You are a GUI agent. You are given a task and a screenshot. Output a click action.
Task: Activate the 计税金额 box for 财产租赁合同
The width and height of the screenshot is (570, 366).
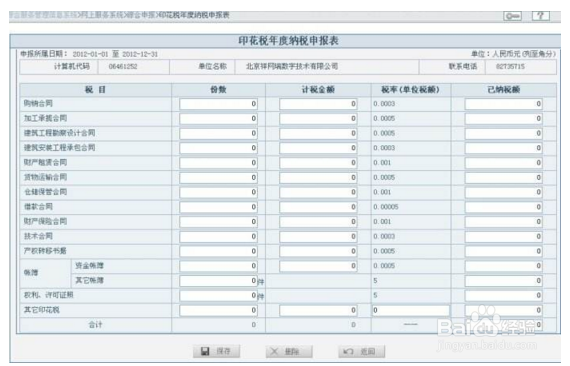click(318, 163)
